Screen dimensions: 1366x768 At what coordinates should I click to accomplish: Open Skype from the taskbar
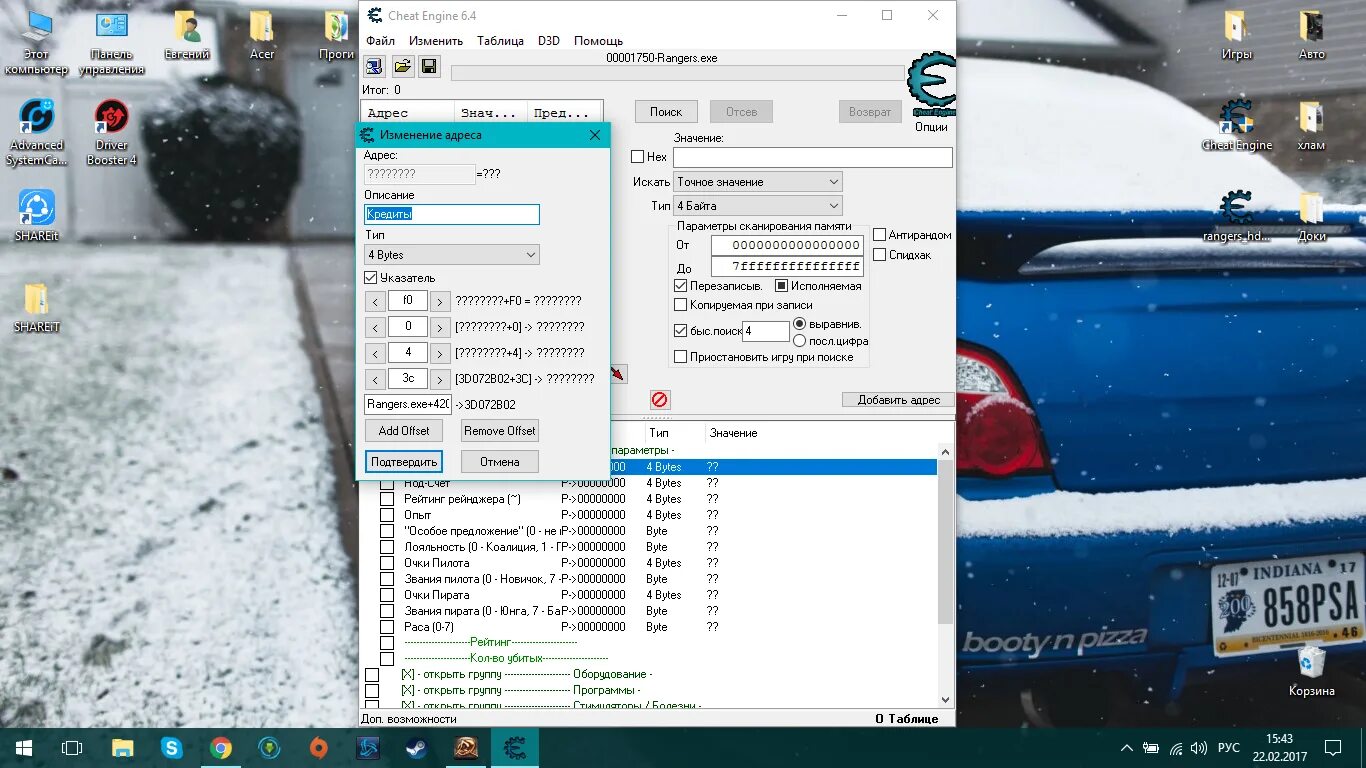pos(172,748)
